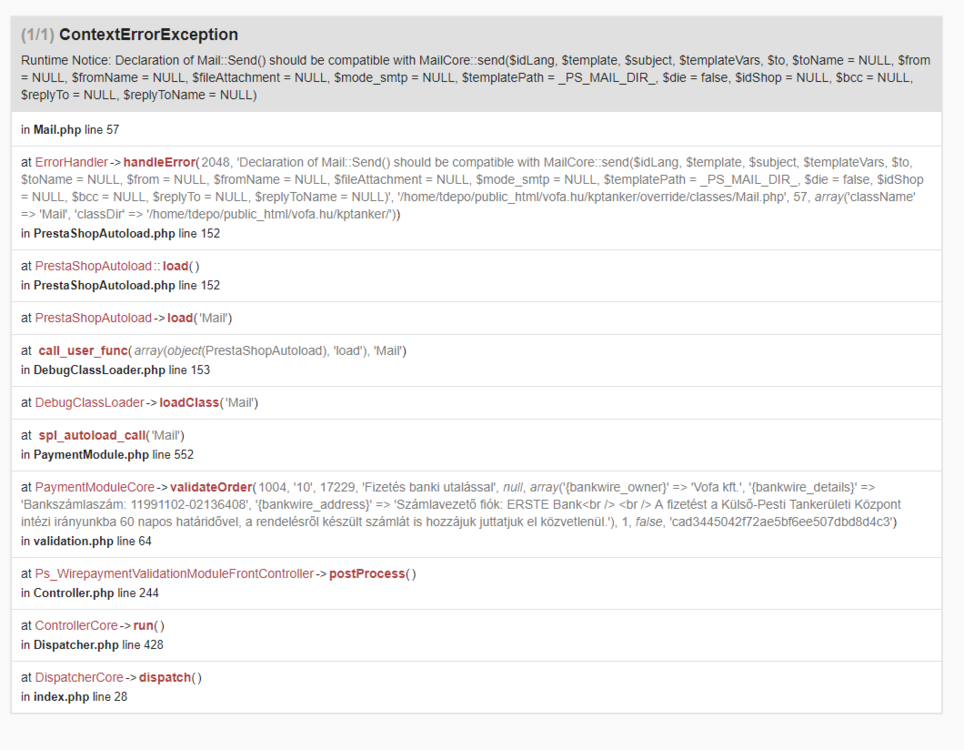Click the PrestaShopAutoload static load call
This screenshot has width=964, height=750.
tap(175, 265)
